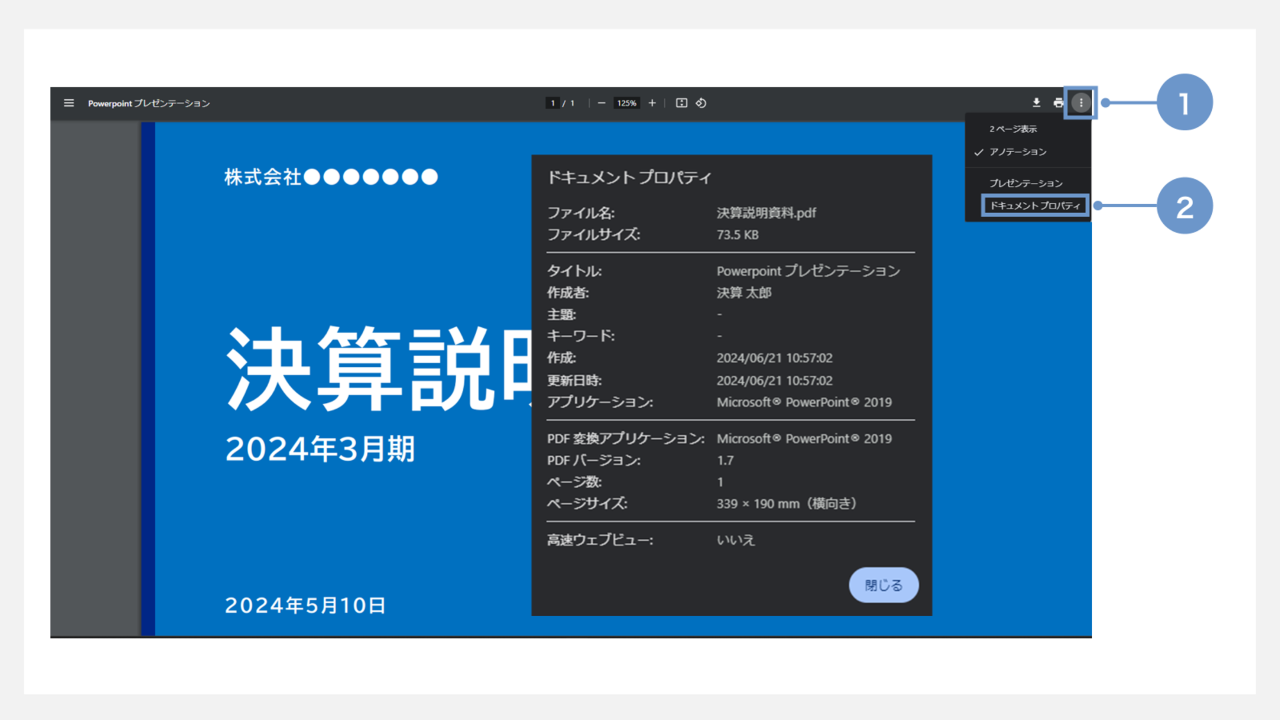Viewport: 1280px width, 720px height.
Task: Click the PDF conversion application value
Action: 804,439
